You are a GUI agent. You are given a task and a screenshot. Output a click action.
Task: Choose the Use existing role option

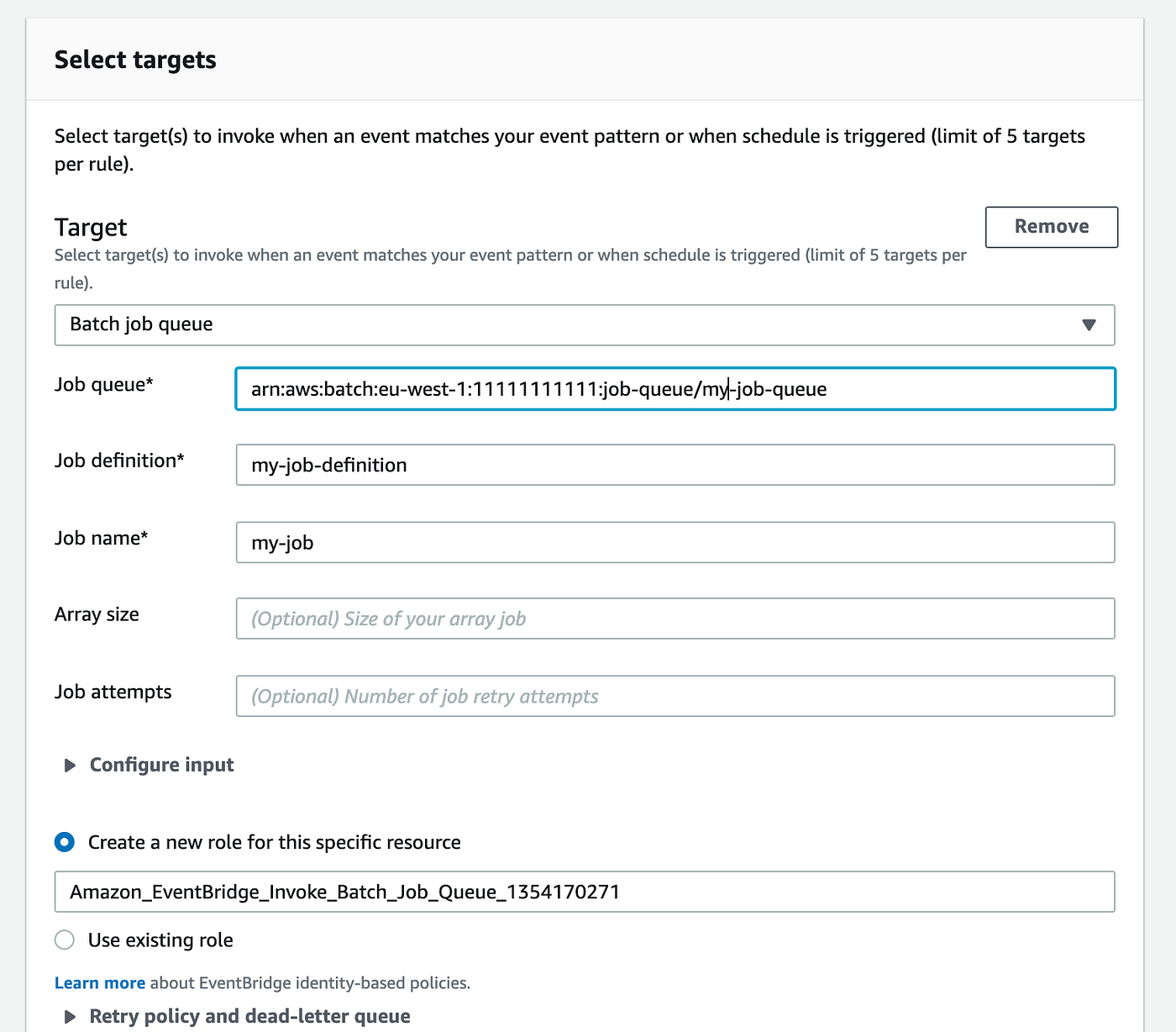65,940
